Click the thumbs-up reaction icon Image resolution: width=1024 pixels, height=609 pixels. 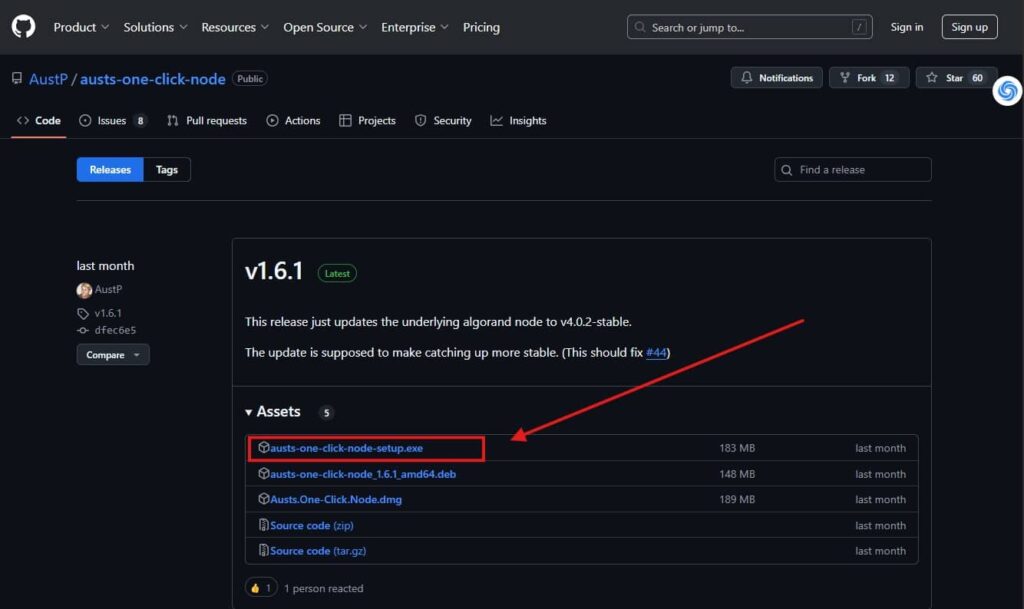tap(255, 588)
